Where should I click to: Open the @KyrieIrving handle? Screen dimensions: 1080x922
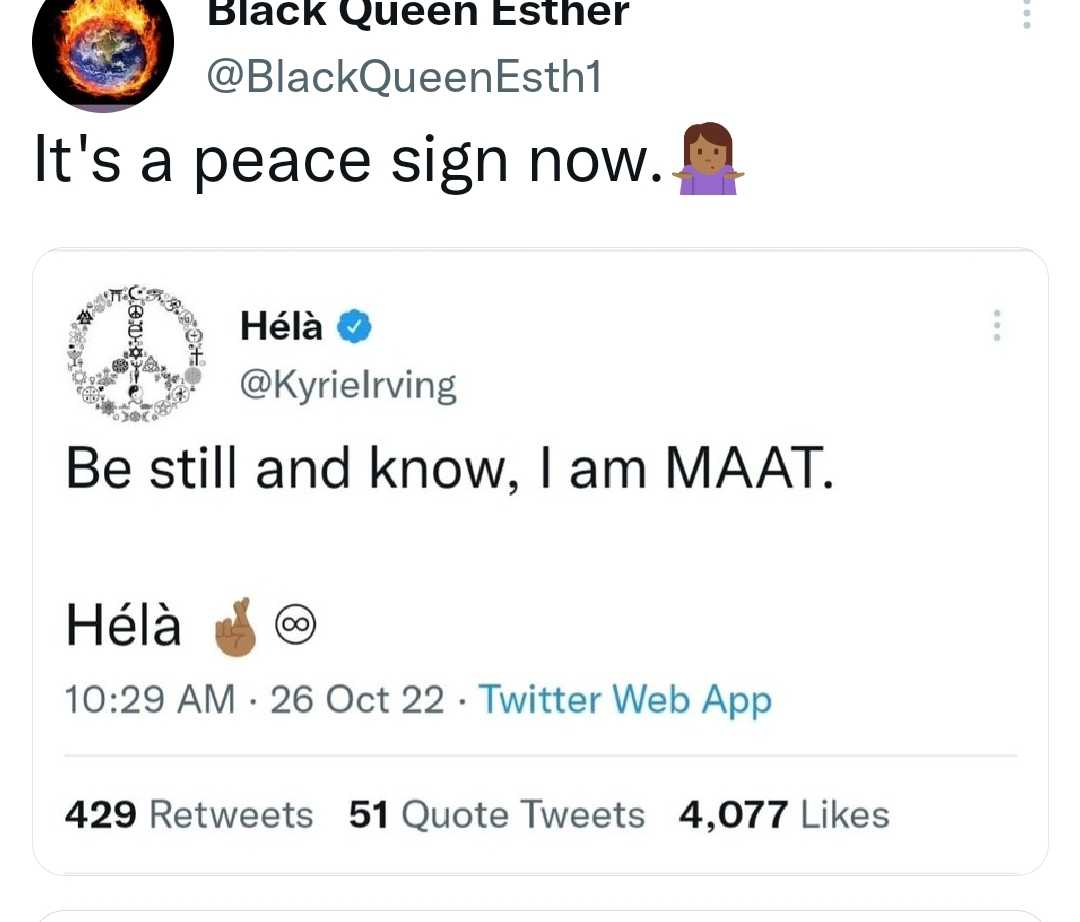tap(348, 386)
